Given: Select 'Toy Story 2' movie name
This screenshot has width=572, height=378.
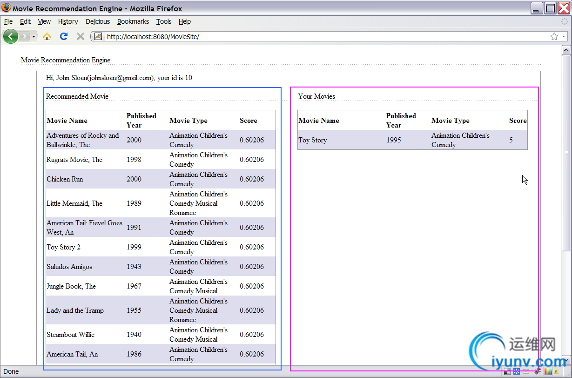Looking at the screenshot, I should (63, 247).
